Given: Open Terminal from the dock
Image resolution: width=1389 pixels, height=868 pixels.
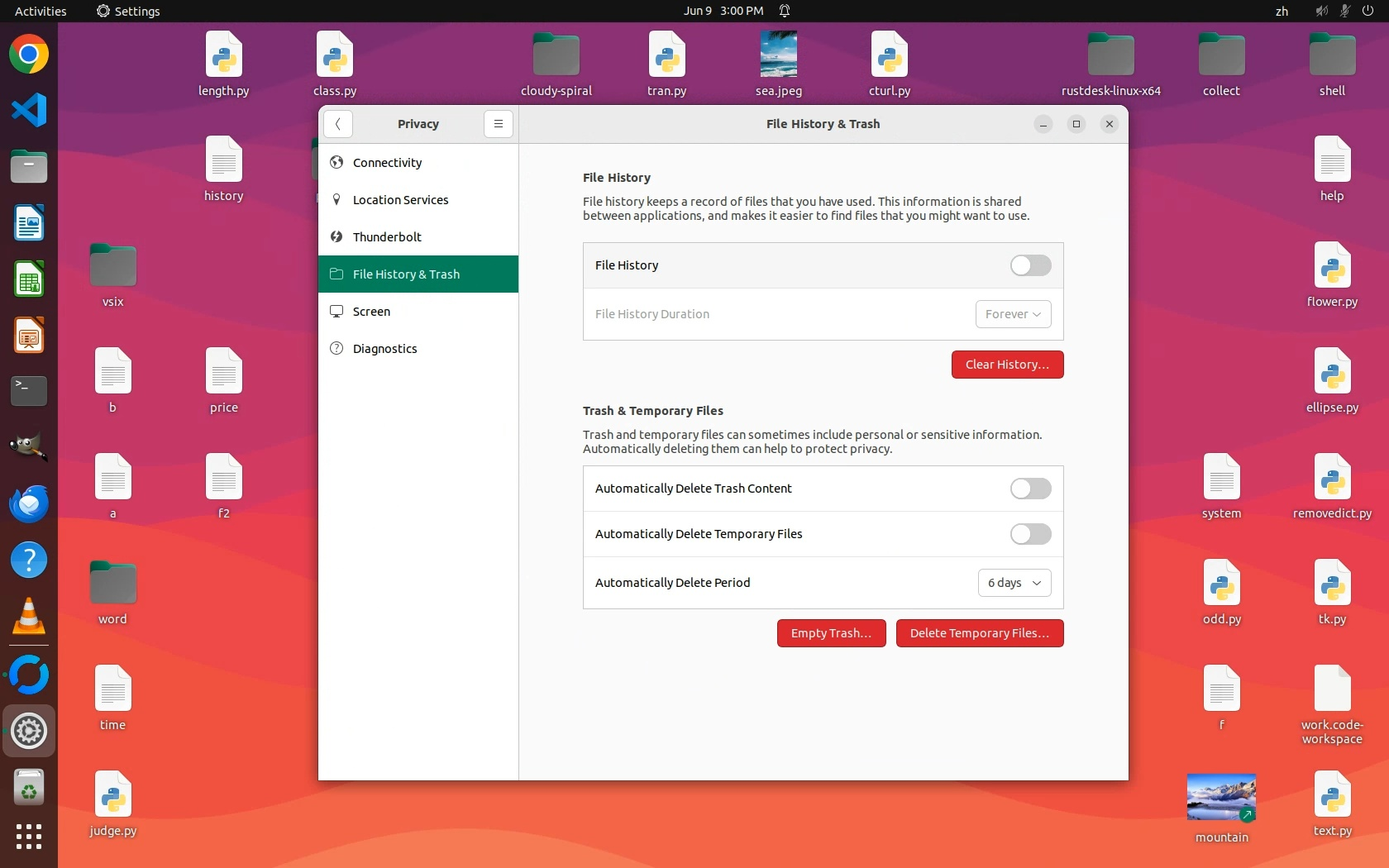Looking at the screenshot, I should click(x=29, y=390).
